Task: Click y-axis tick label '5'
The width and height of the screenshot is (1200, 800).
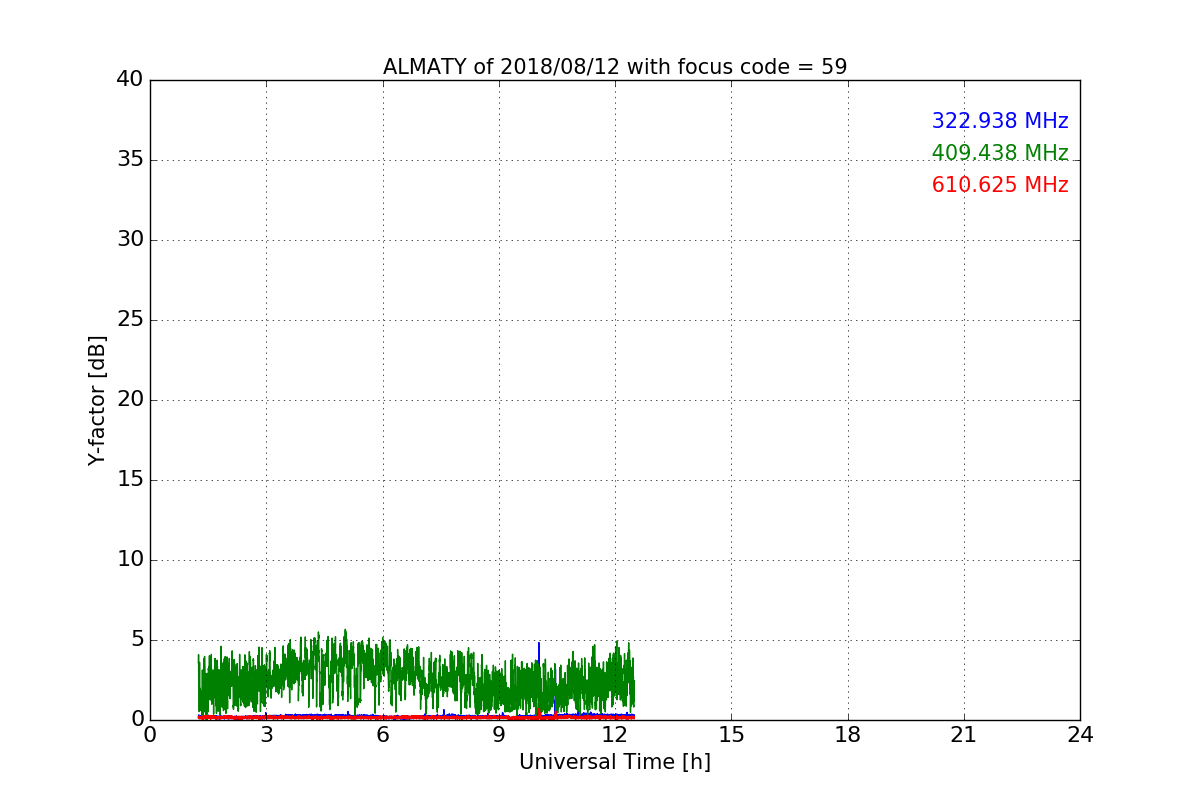Action: click(137, 639)
